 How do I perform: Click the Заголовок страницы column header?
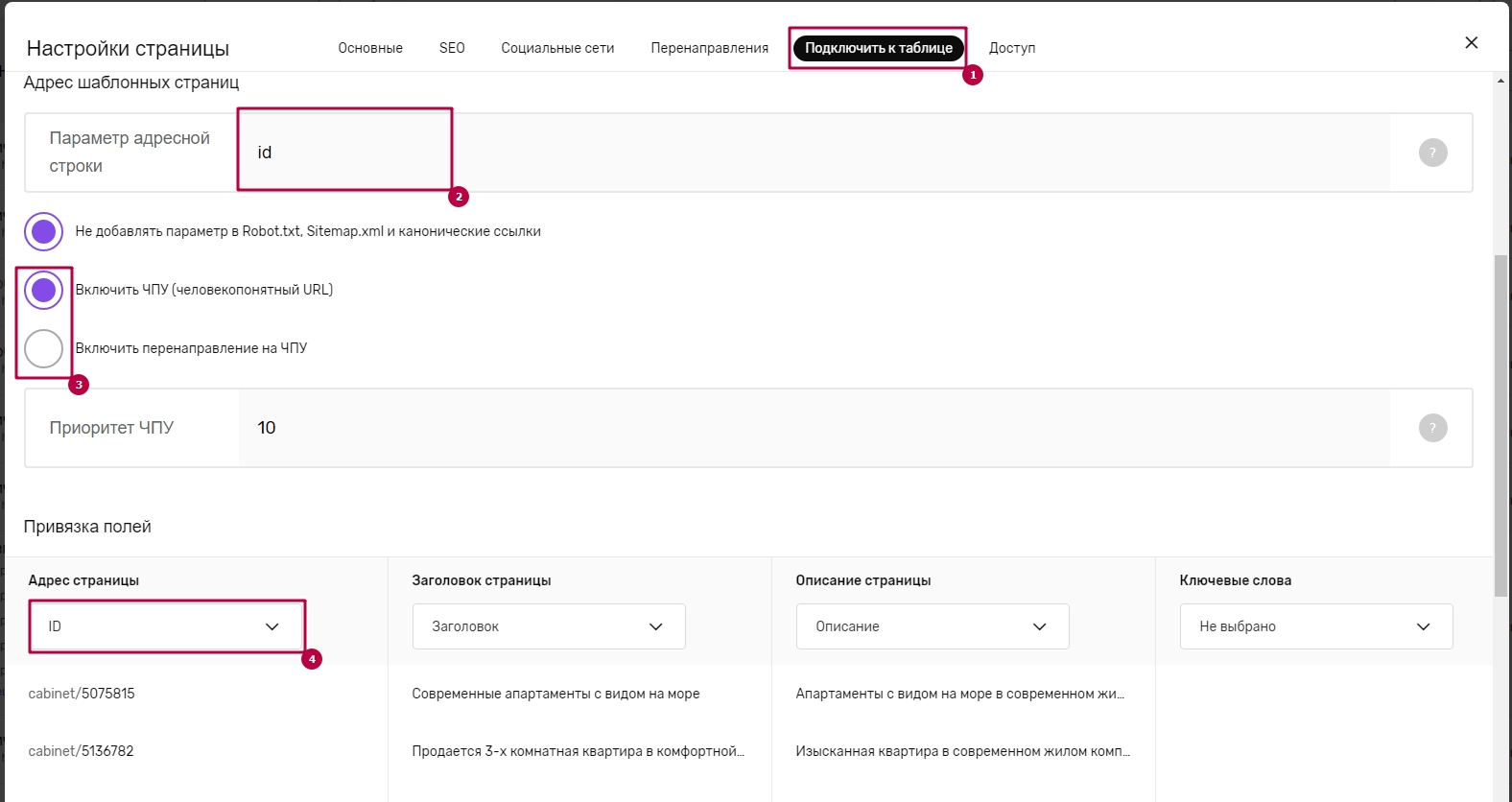[x=482, y=580]
